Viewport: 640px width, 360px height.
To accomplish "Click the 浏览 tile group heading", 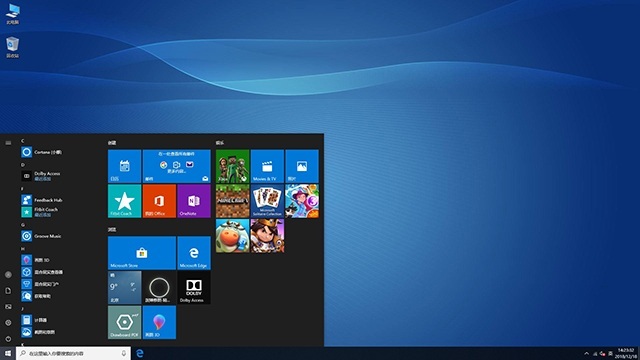I will [x=112, y=230].
